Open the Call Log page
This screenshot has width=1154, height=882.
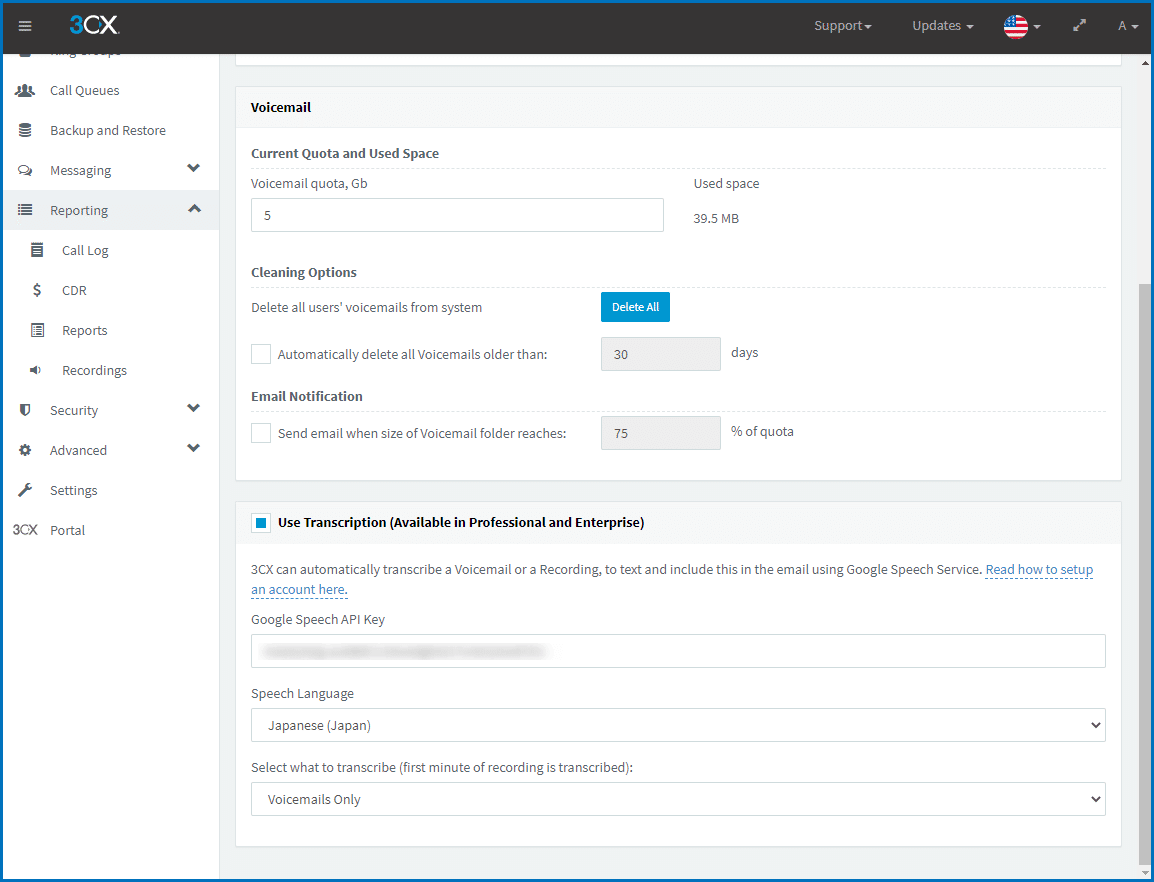85,250
